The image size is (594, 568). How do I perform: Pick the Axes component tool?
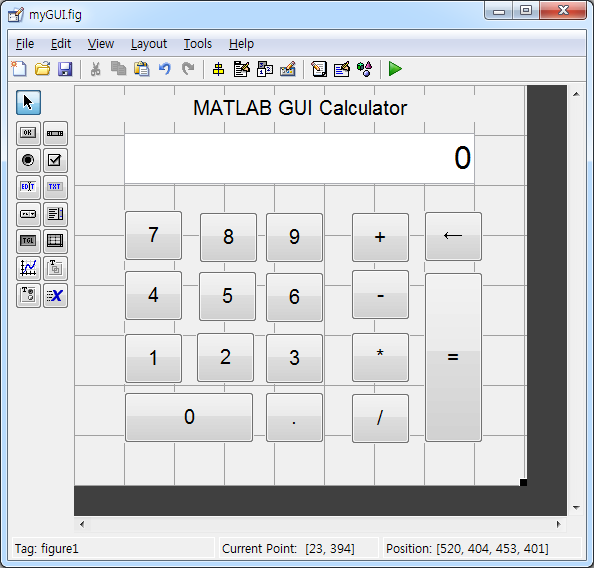(28, 268)
